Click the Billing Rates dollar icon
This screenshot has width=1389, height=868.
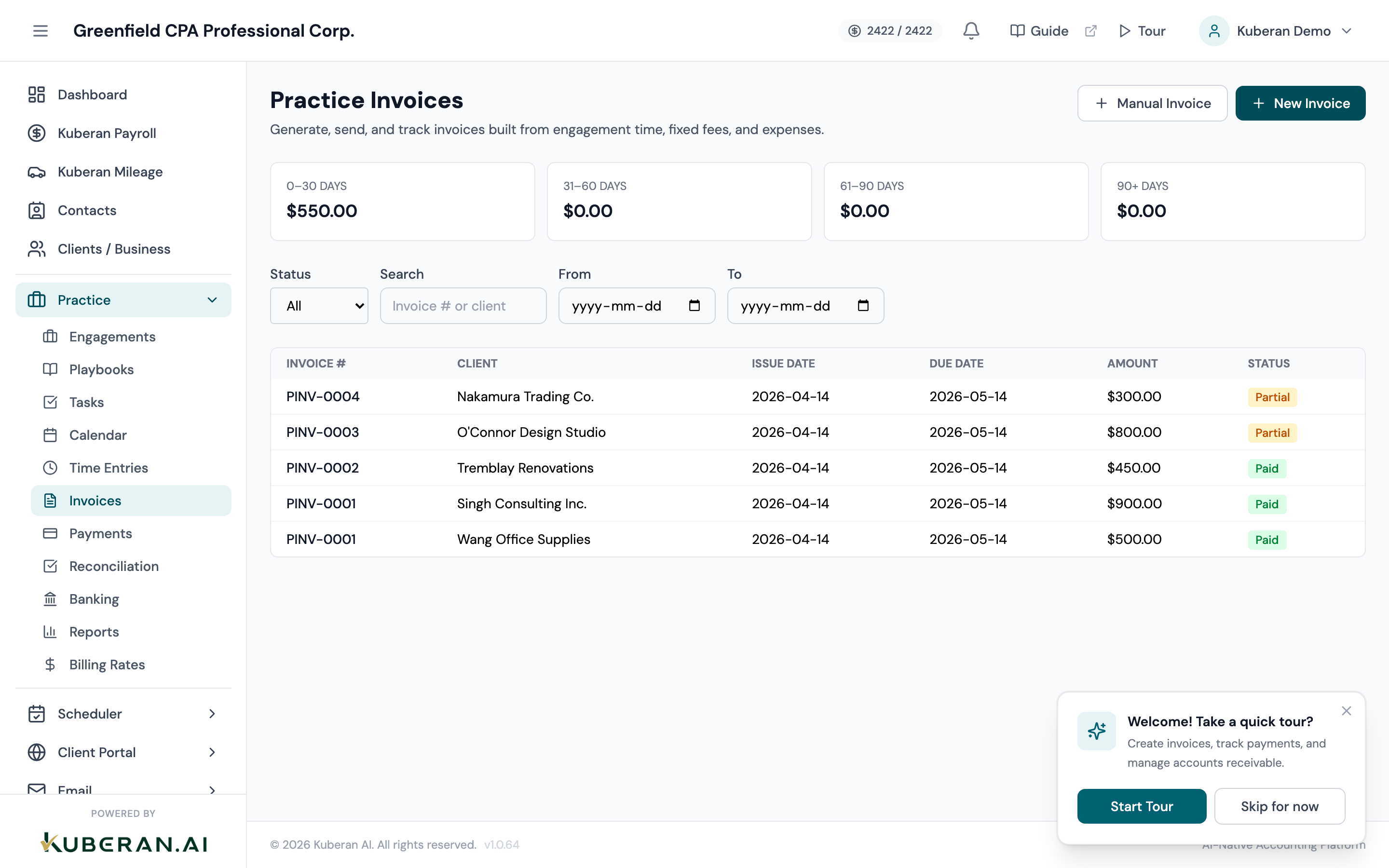tap(50, 664)
